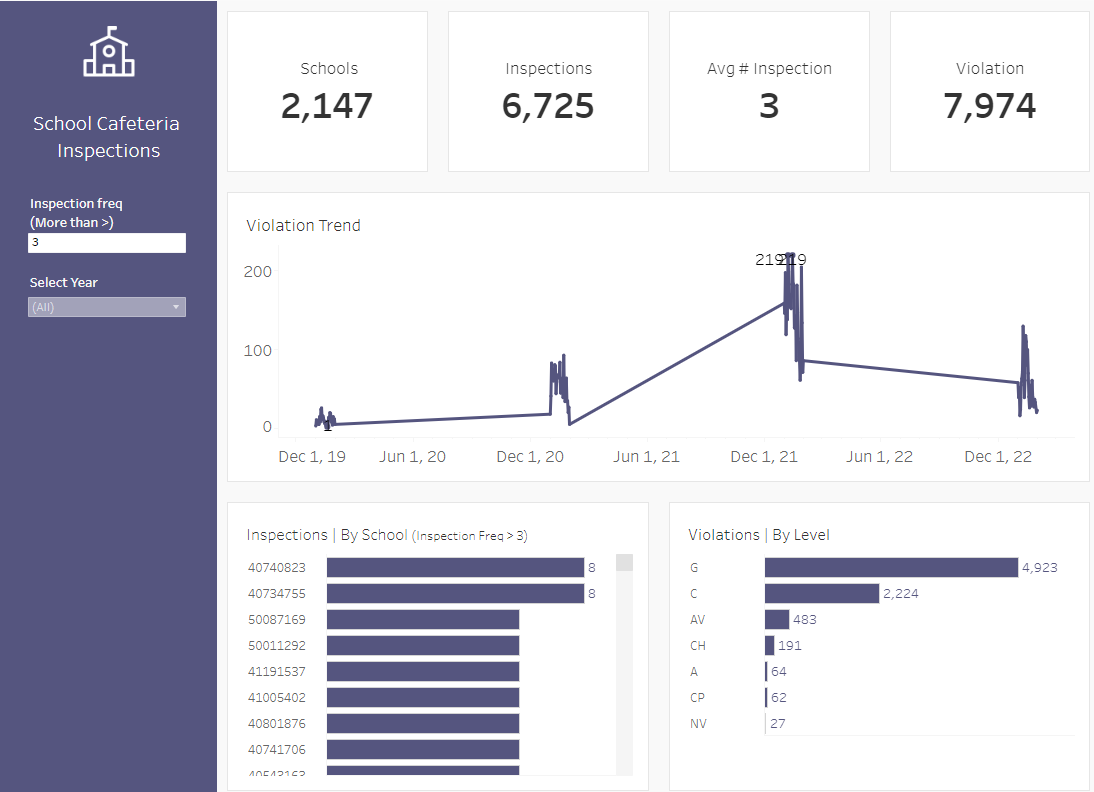
Task: Click the AV violation level bar
Action: click(x=777, y=620)
